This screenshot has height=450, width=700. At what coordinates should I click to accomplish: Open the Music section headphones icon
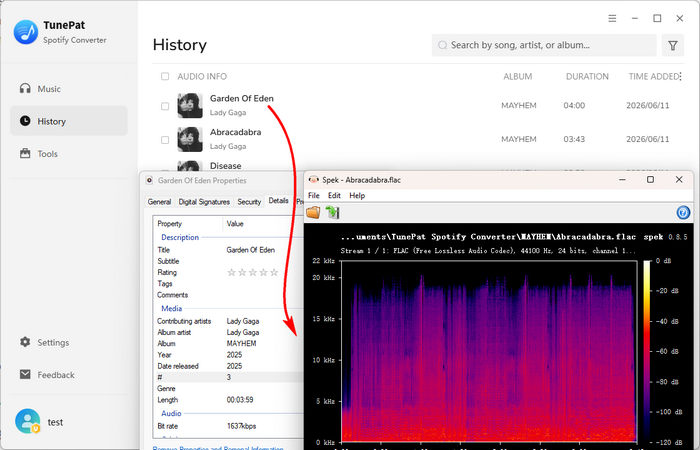coord(25,88)
